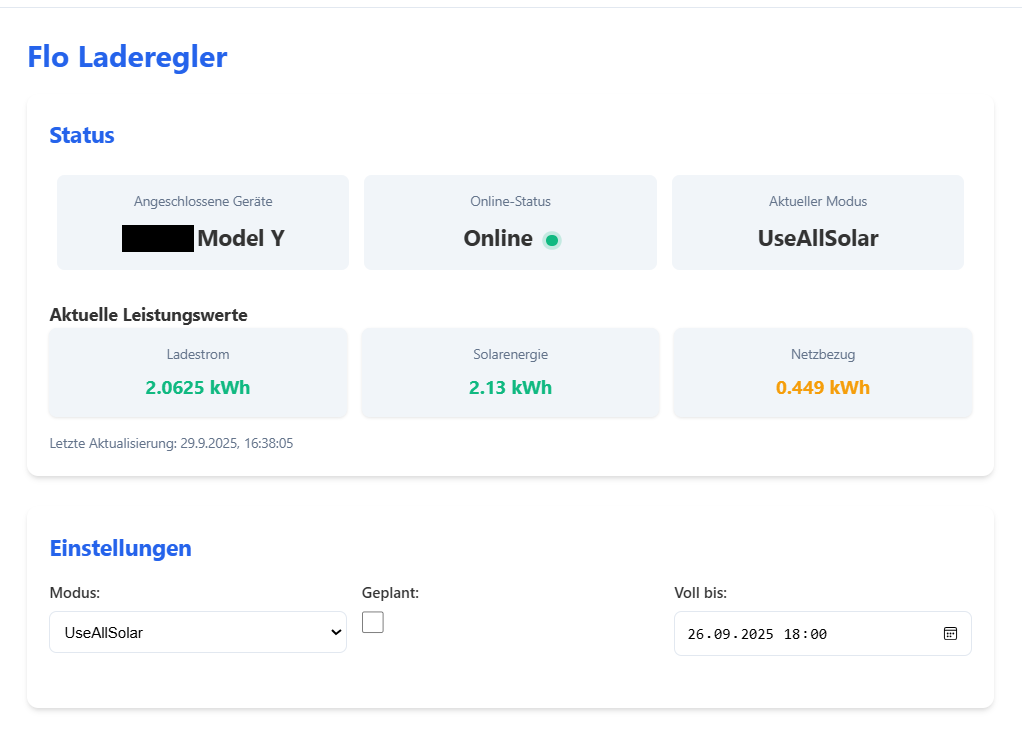This screenshot has height=730, width=1022.
Task: Click the Letzte Aktualisierung timestamp text
Action: (171, 443)
